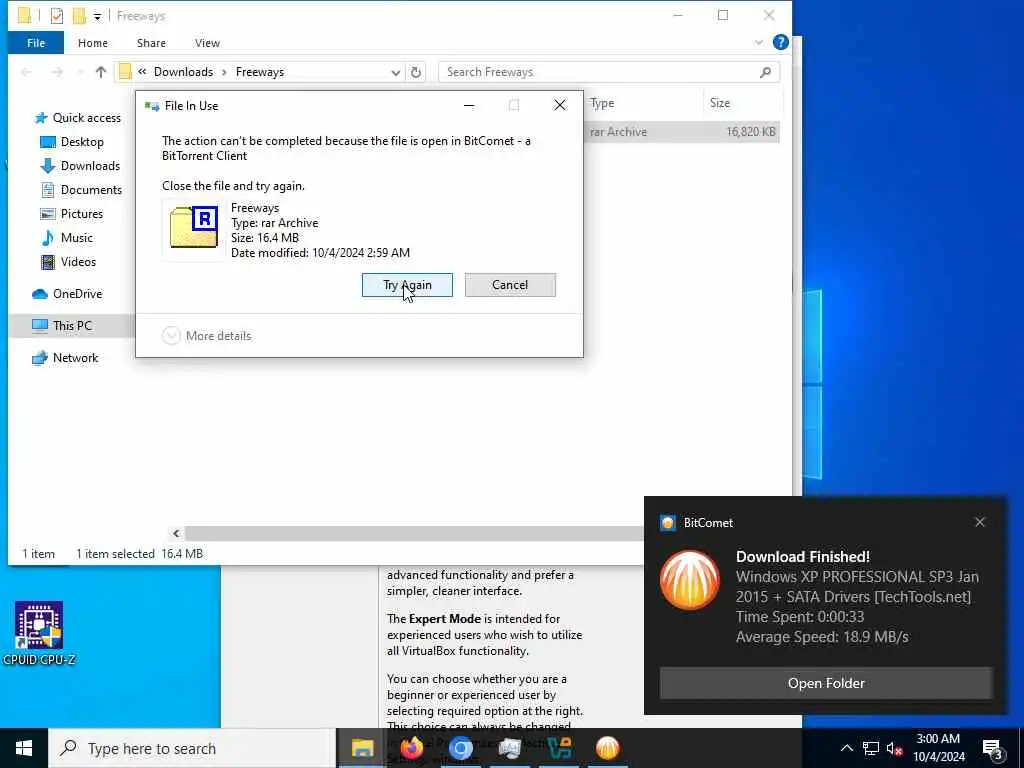The image size is (1024, 768).
Task: Open OneDrive in navigation pane
Action: [x=67, y=294]
